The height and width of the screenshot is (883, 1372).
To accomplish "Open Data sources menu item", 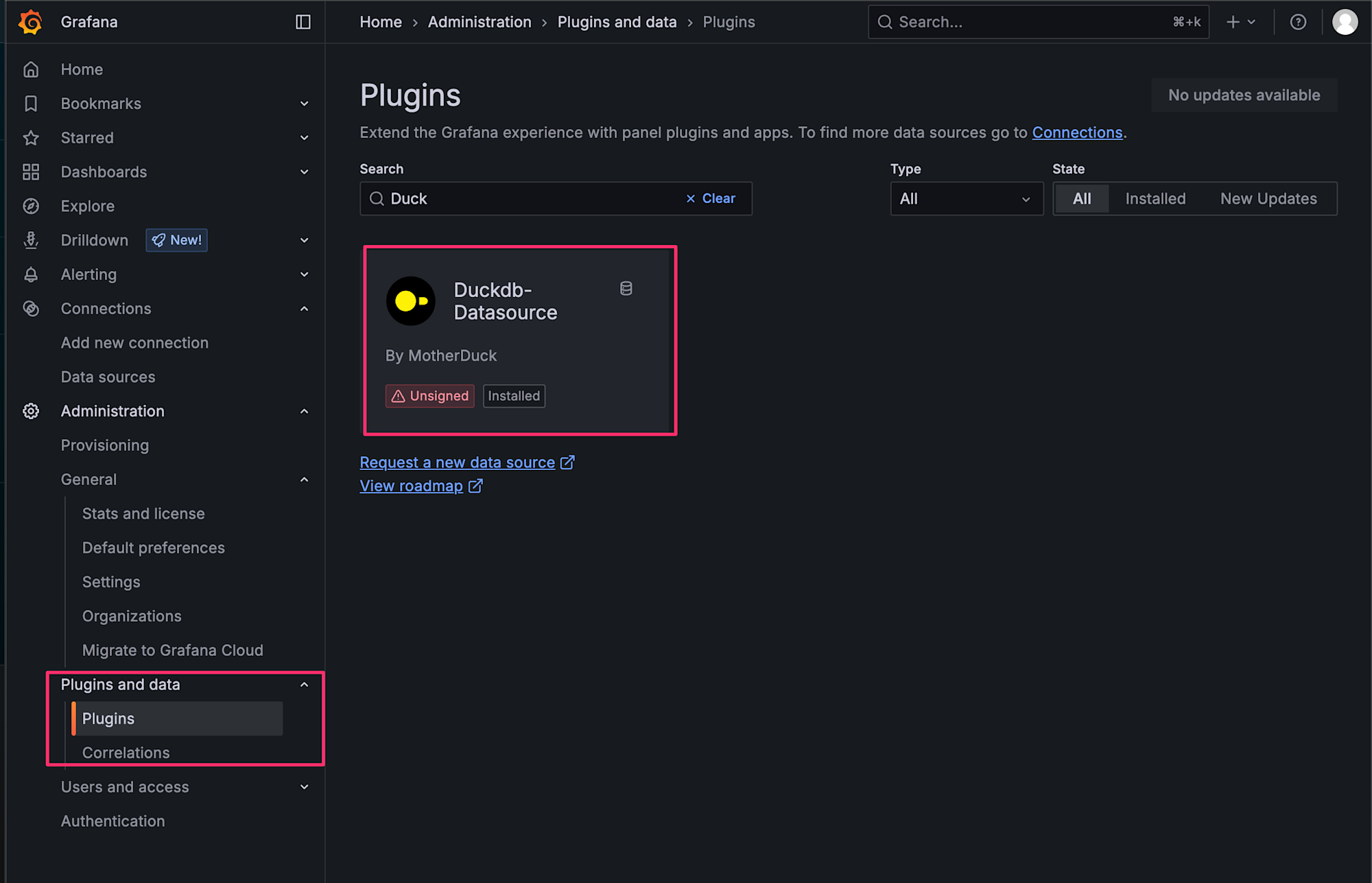I will (x=108, y=377).
